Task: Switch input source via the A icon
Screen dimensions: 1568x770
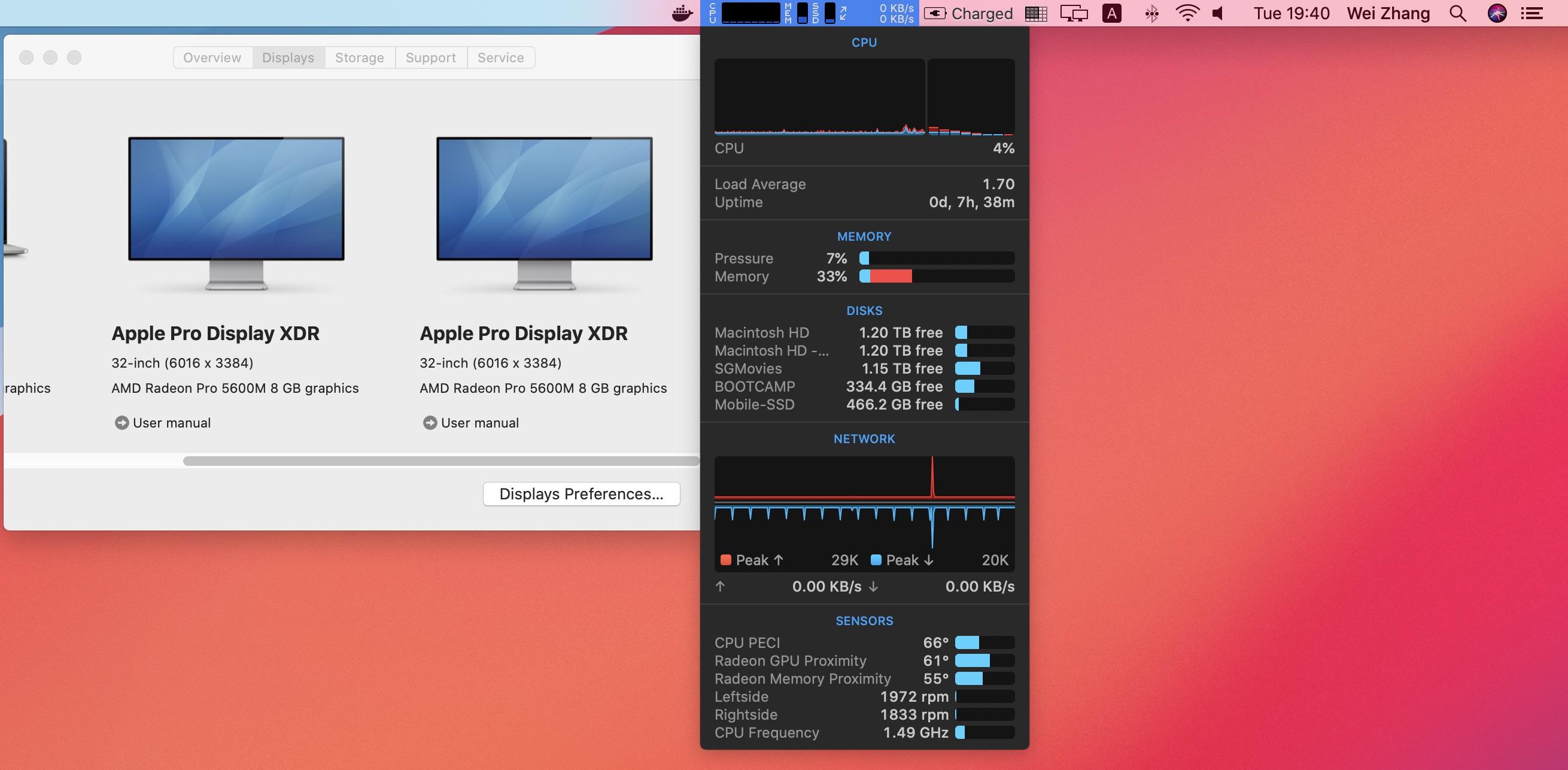Action: click(1111, 13)
